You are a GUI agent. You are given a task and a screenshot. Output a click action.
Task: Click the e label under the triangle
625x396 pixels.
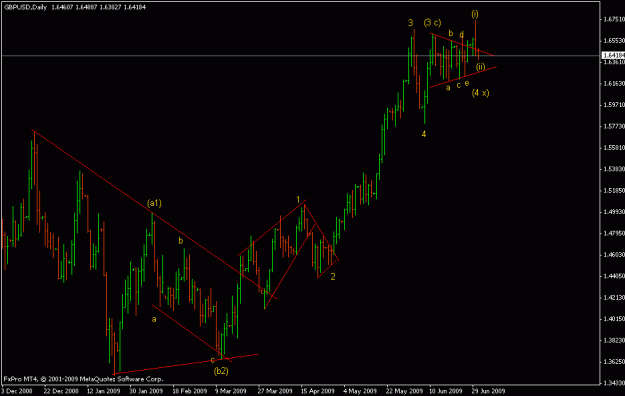point(467,83)
